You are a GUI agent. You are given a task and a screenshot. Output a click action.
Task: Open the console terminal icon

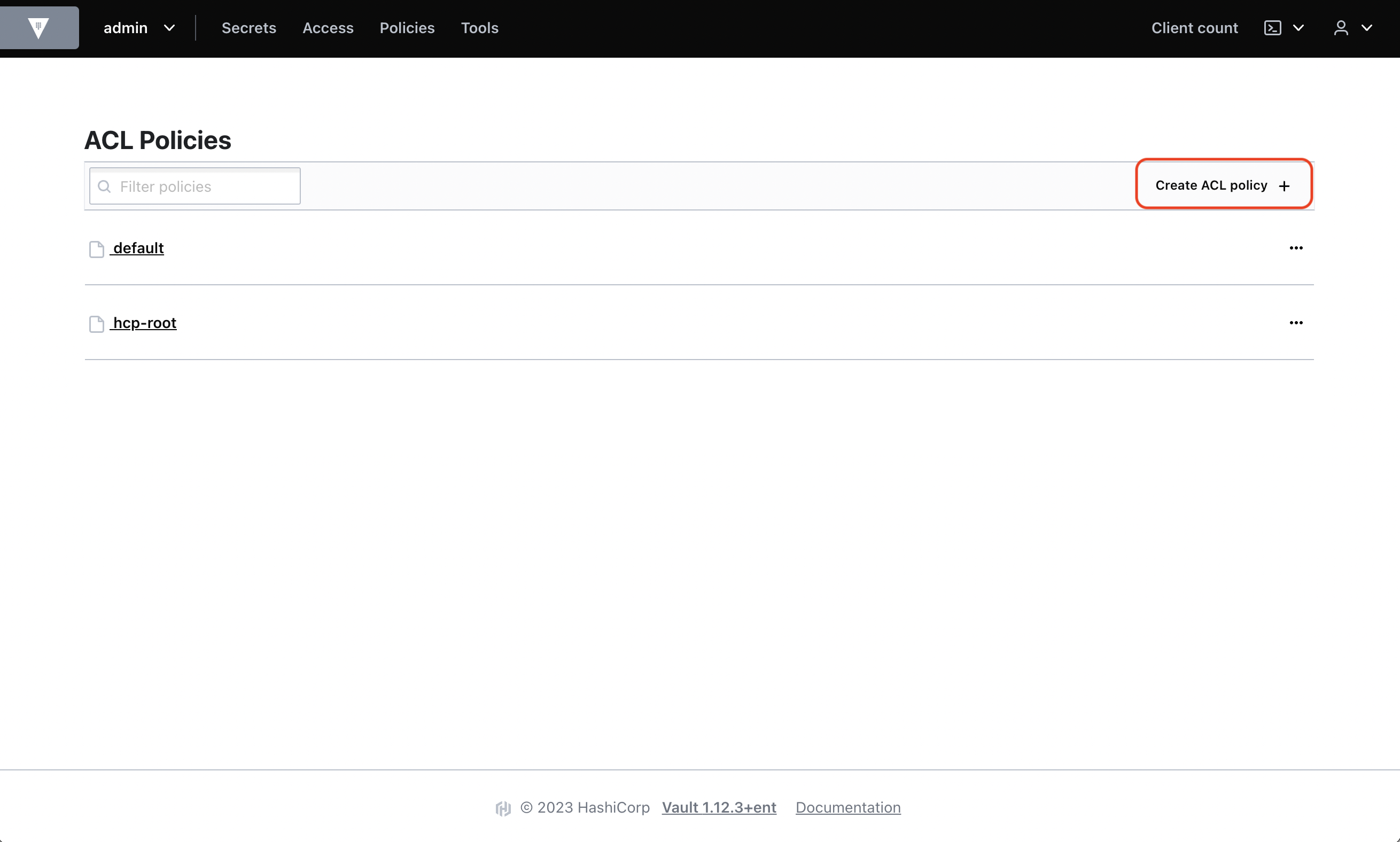(1273, 28)
